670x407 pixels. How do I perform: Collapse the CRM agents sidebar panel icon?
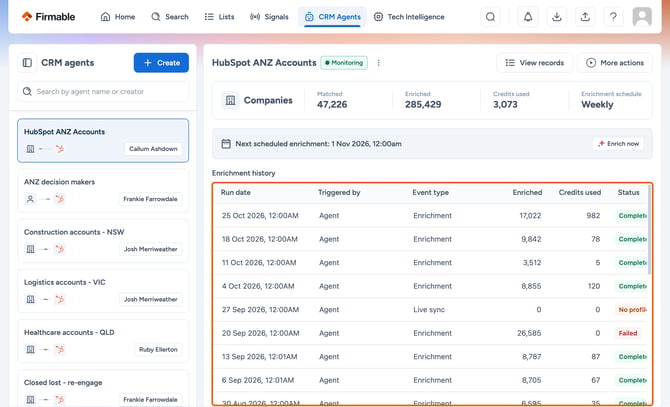[27, 63]
